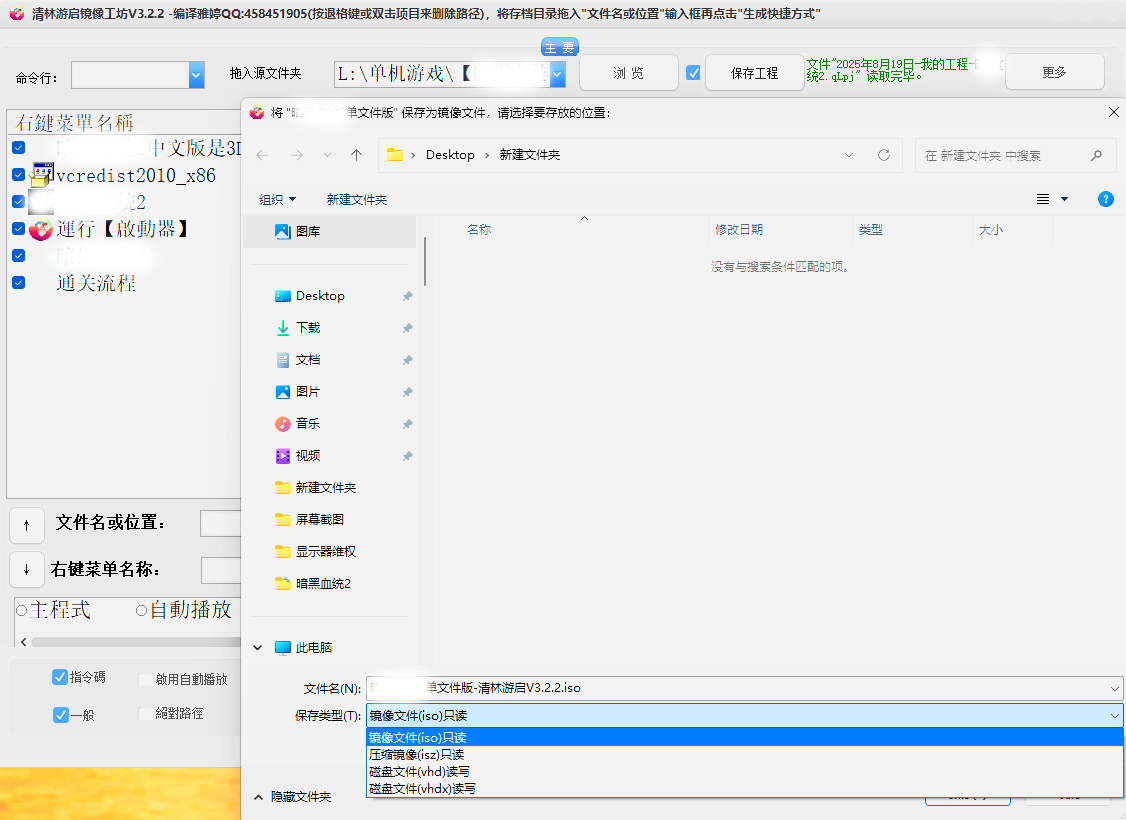Enable the 絕對路徑 checkbox
Screen dimensions: 1126x820
click(x=146, y=714)
